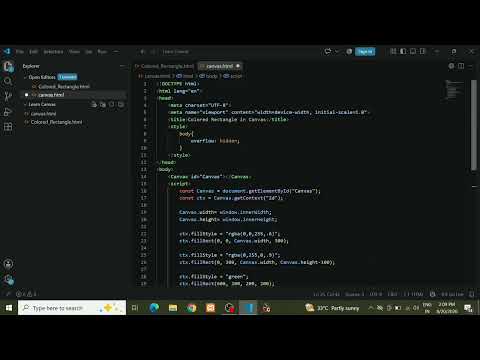Open the Run menu
Screen dimensions: 480x360
point(102,52)
